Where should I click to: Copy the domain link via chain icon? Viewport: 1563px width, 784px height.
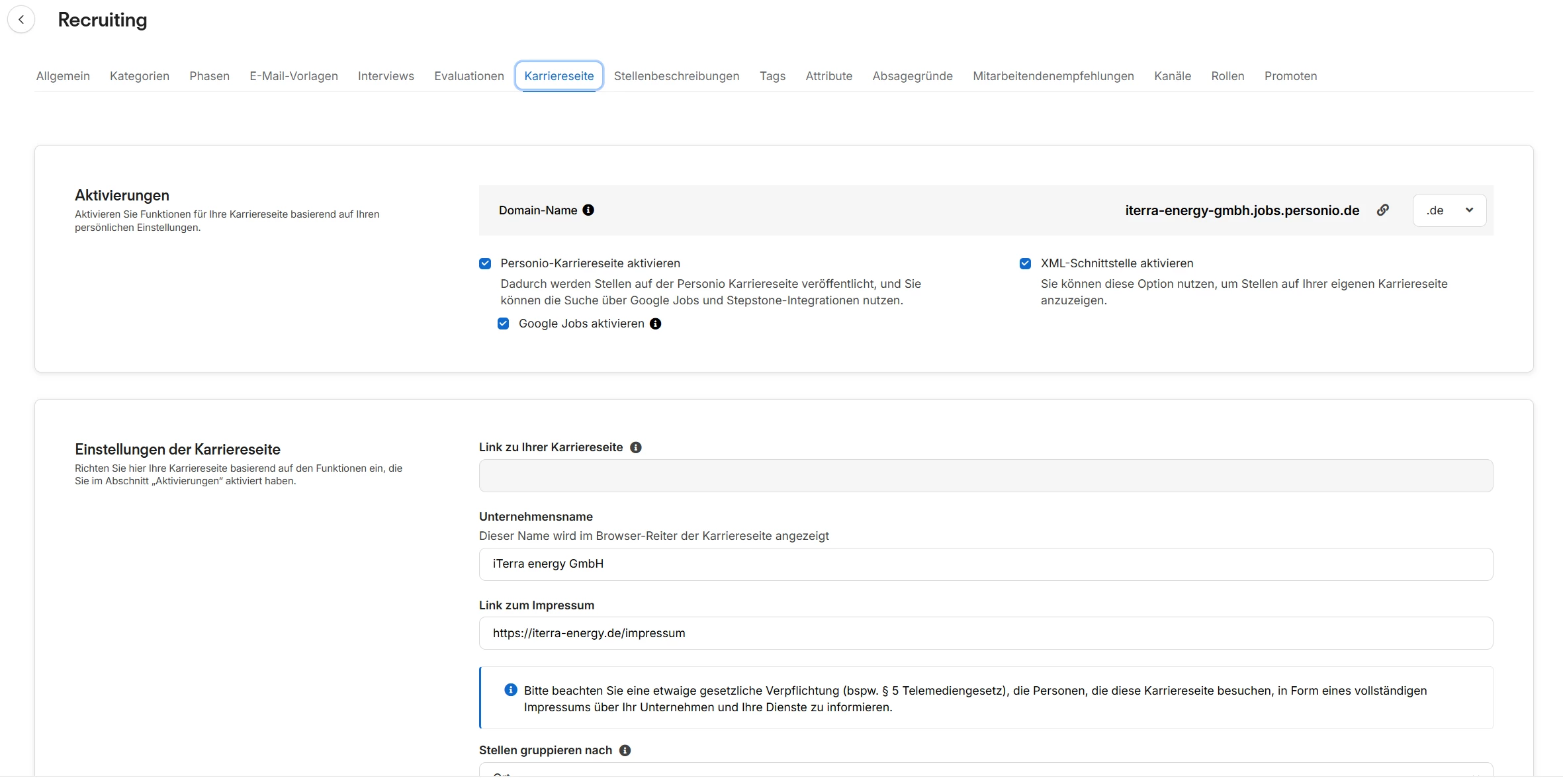click(1382, 210)
